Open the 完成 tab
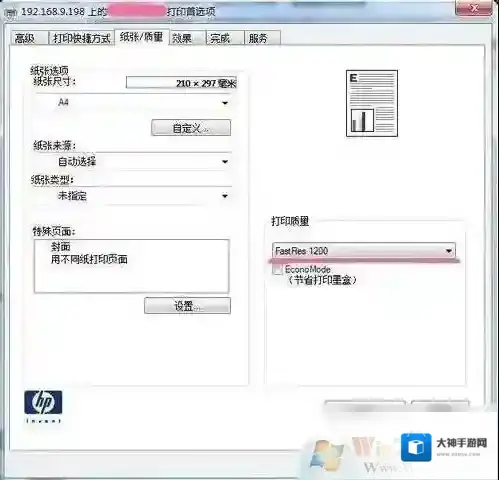Screen dimensions: 499x480 click(225, 38)
